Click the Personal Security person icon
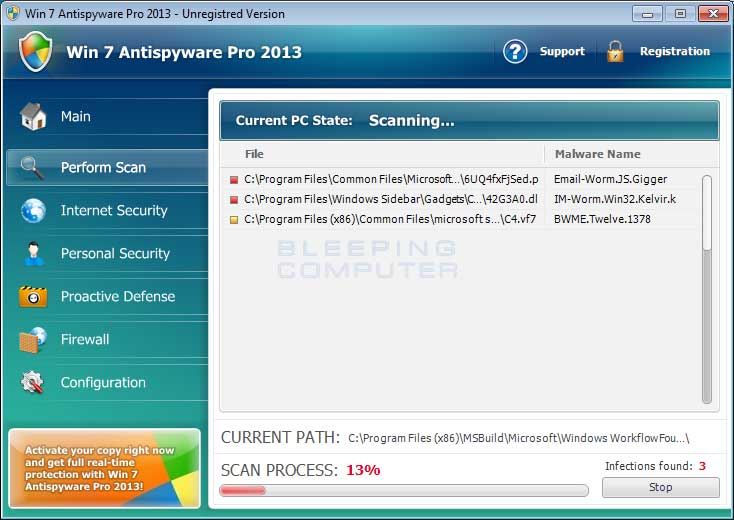The height and width of the screenshot is (520, 734). (x=33, y=254)
